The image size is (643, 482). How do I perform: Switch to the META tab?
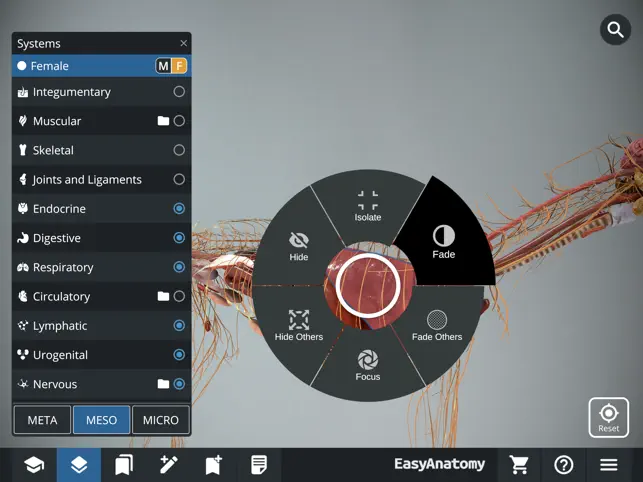pos(42,420)
